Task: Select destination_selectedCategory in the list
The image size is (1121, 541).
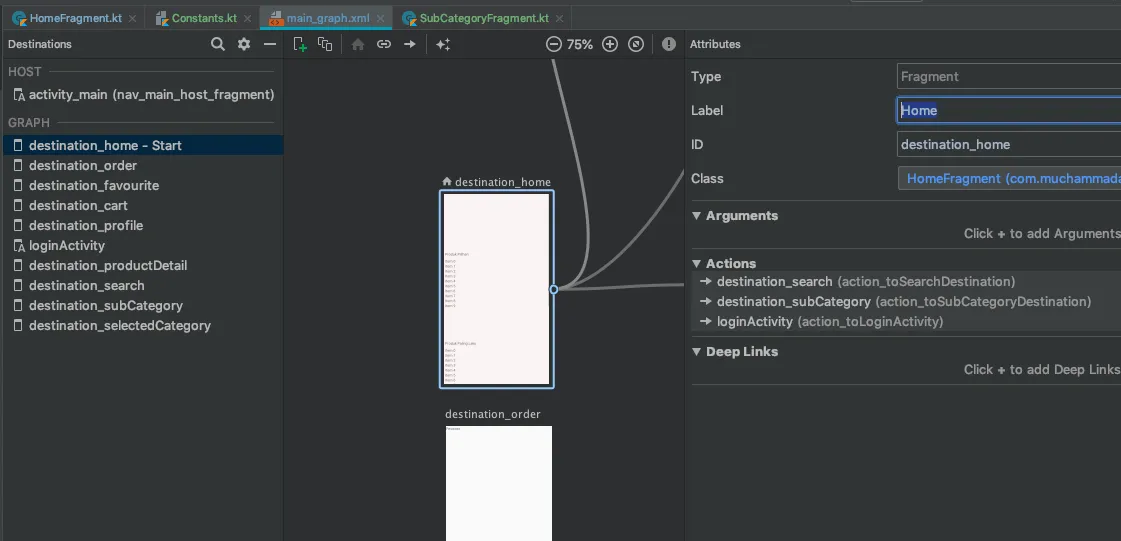Action: click(143, 326)
